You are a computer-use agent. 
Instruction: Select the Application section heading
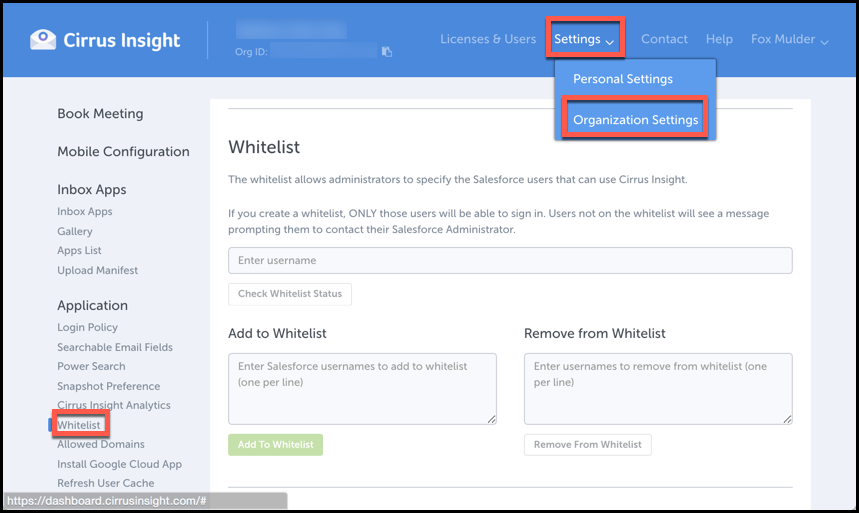[x=92, y=305]
